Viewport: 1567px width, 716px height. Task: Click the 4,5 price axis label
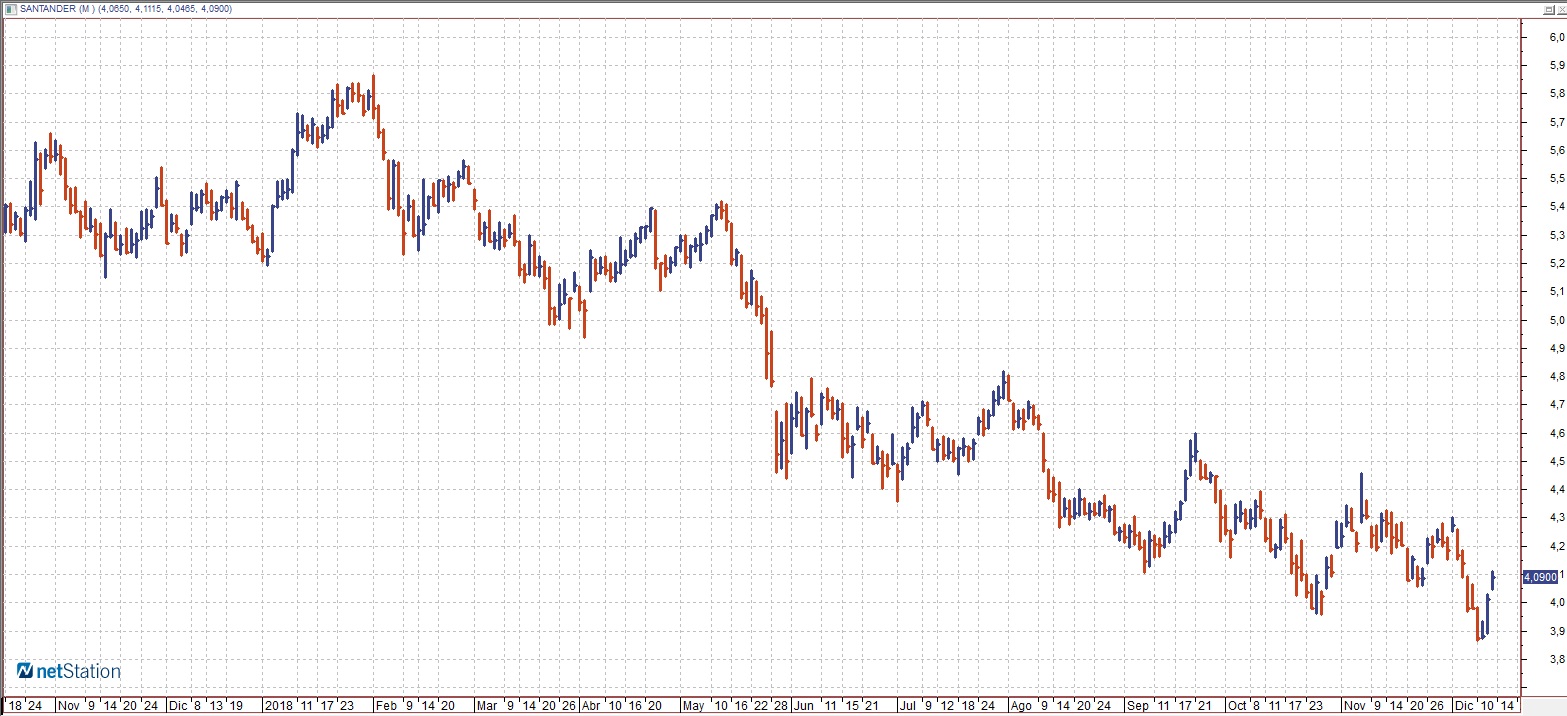tap(1556, 462)
